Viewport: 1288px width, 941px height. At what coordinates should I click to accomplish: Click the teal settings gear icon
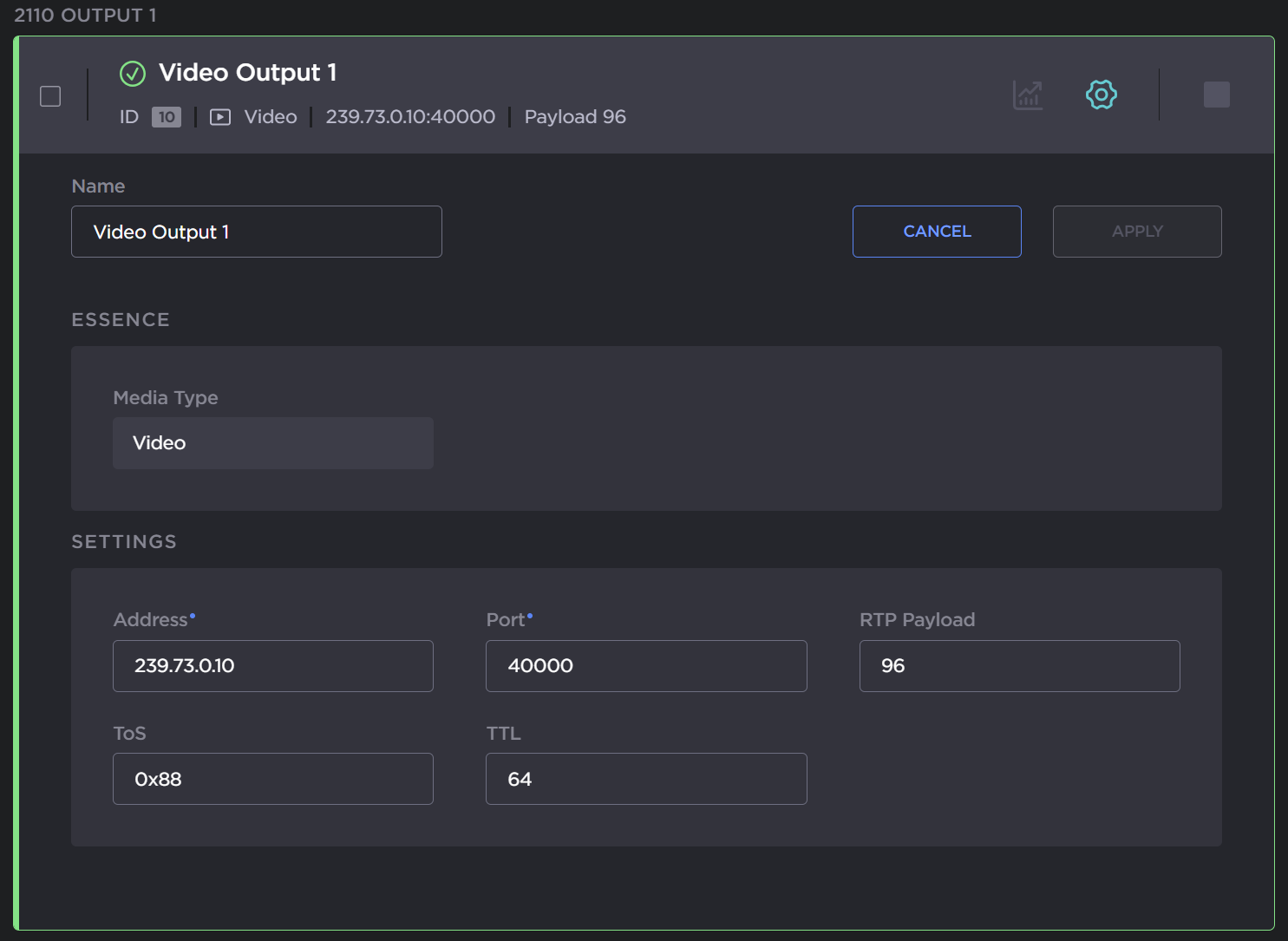(1101, 95)
